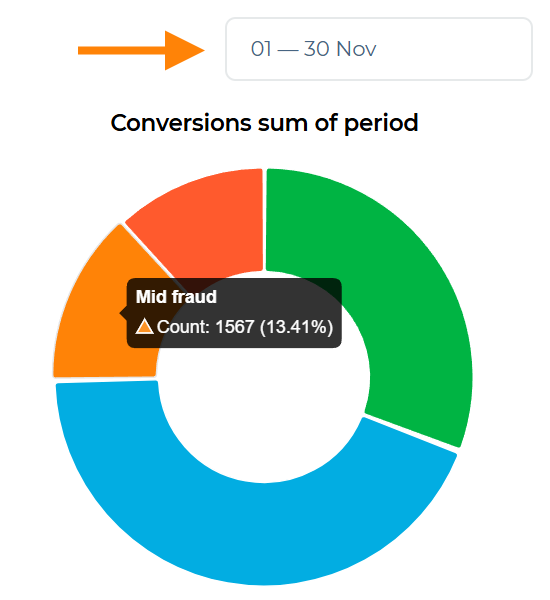This screenshot has width=550, height=600.
Task: Click the empty white center of donut chart
Action: (x=264, y=413)
